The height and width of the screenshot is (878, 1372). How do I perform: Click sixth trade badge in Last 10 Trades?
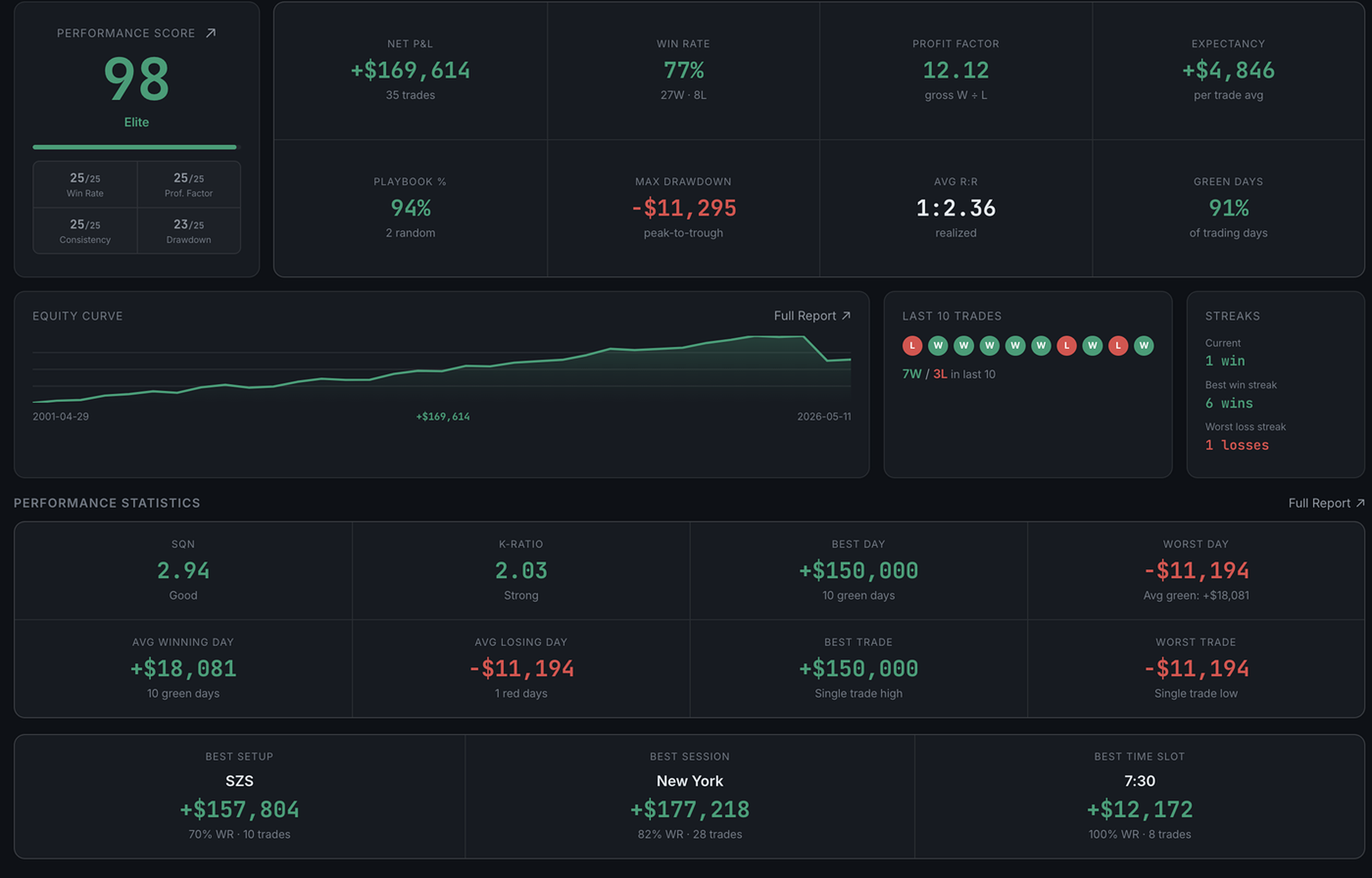[x=1041, y=345]
